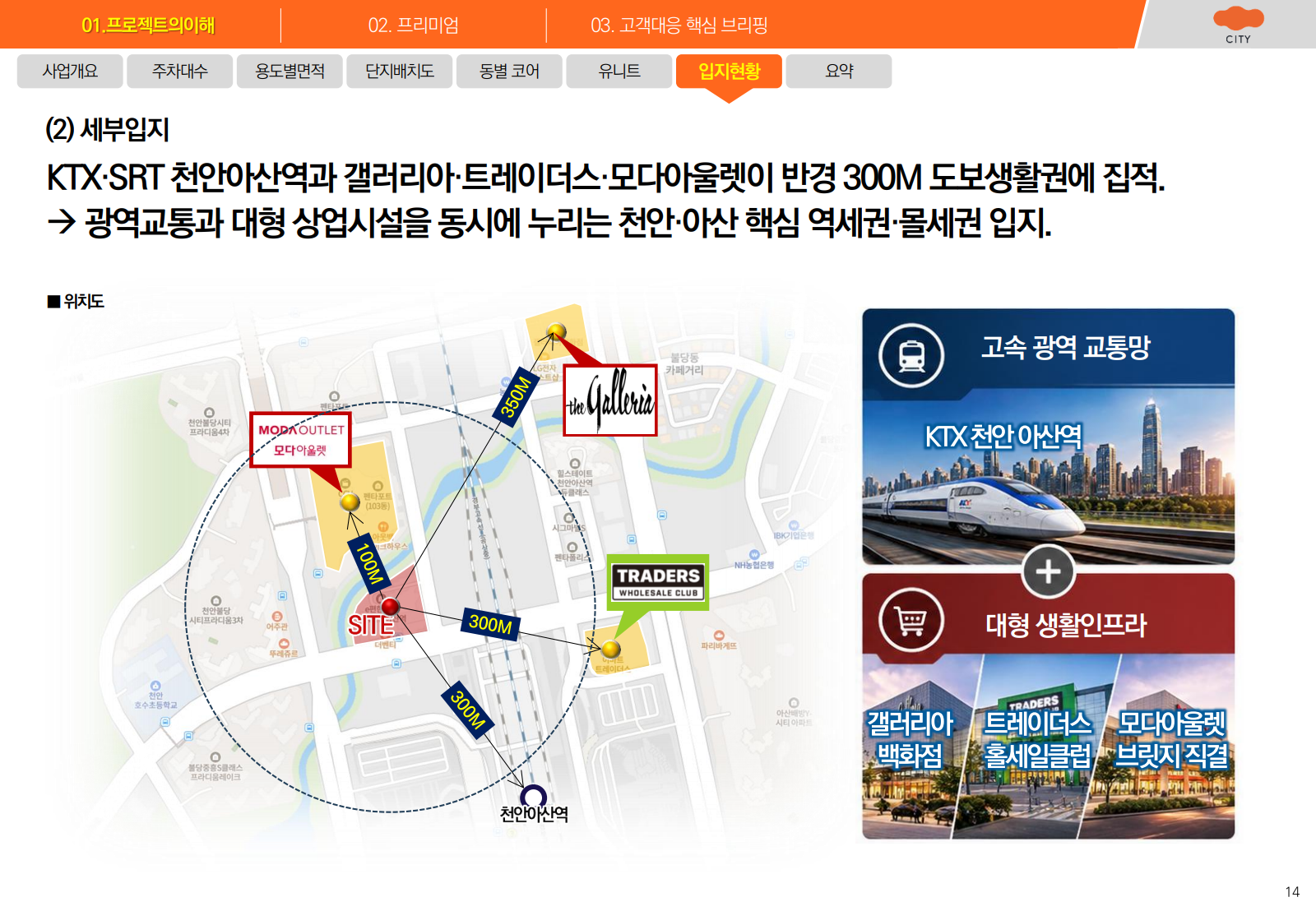Image resolution: width=1316 pixels, height=911 pixels.
Task: Open the 주차대수 sub-tab
Action: [x=180, y=72]
